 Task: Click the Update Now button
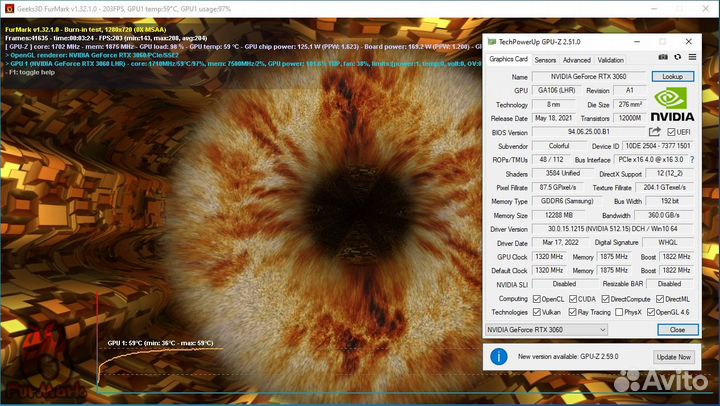click(674, 357)
